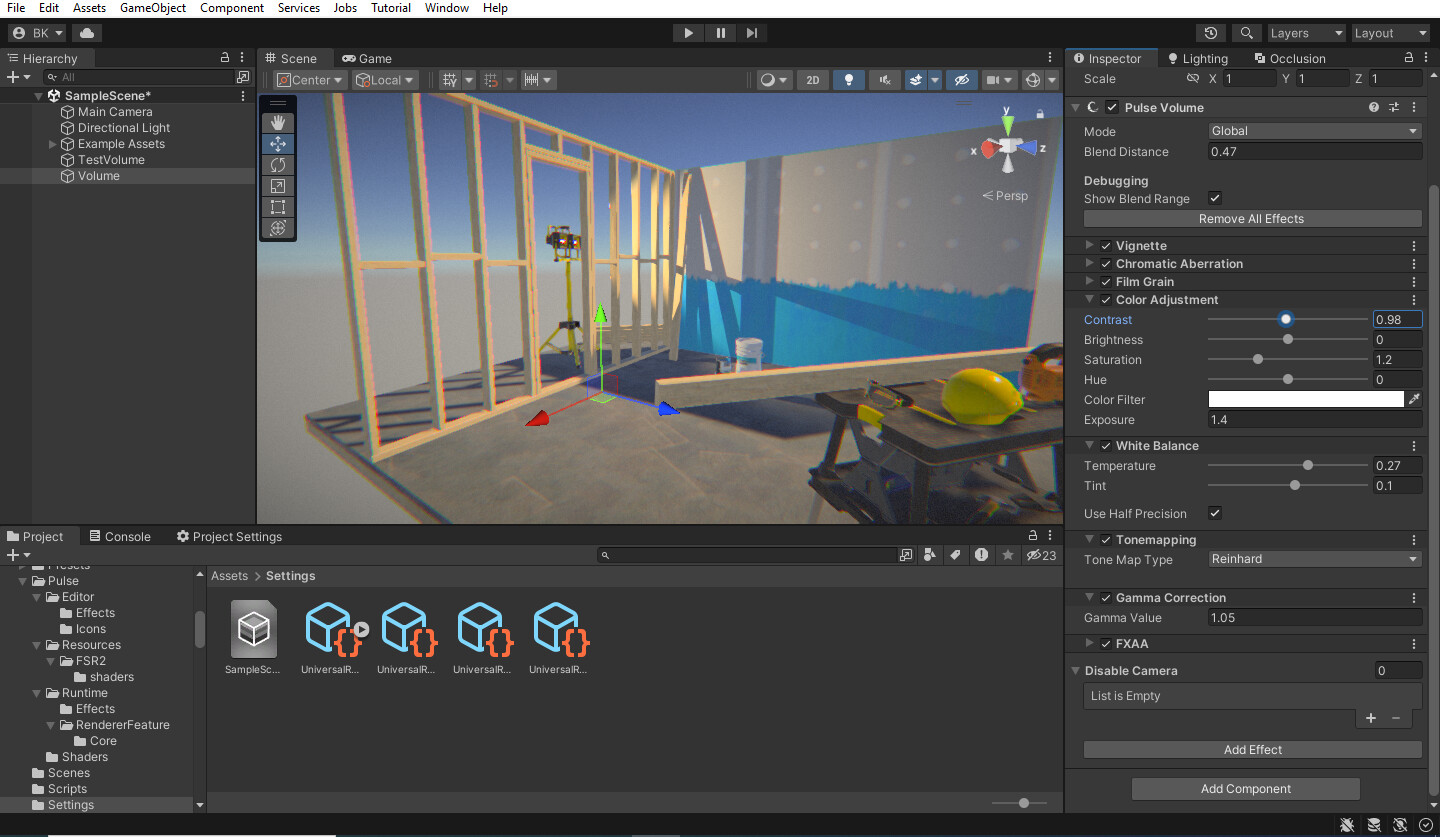
Task: Disable the Use Half Precision checkbox
Action: pyautogui.click(x=1214, y=513)
